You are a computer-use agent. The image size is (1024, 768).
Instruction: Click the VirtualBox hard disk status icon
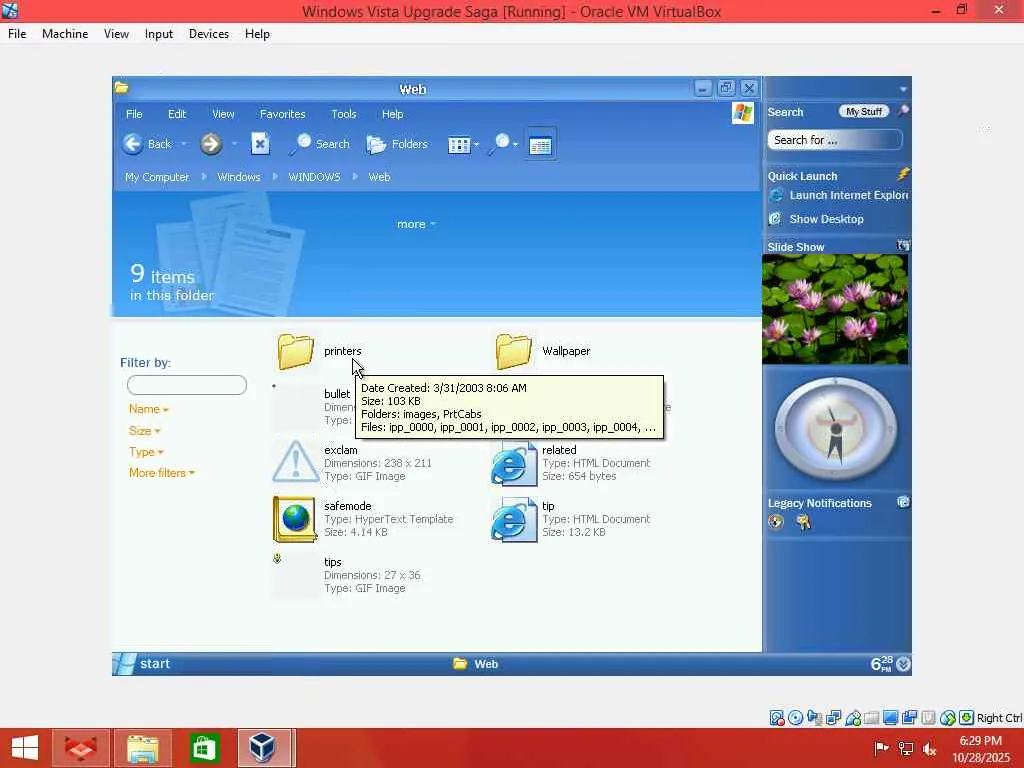click(776, 718)
